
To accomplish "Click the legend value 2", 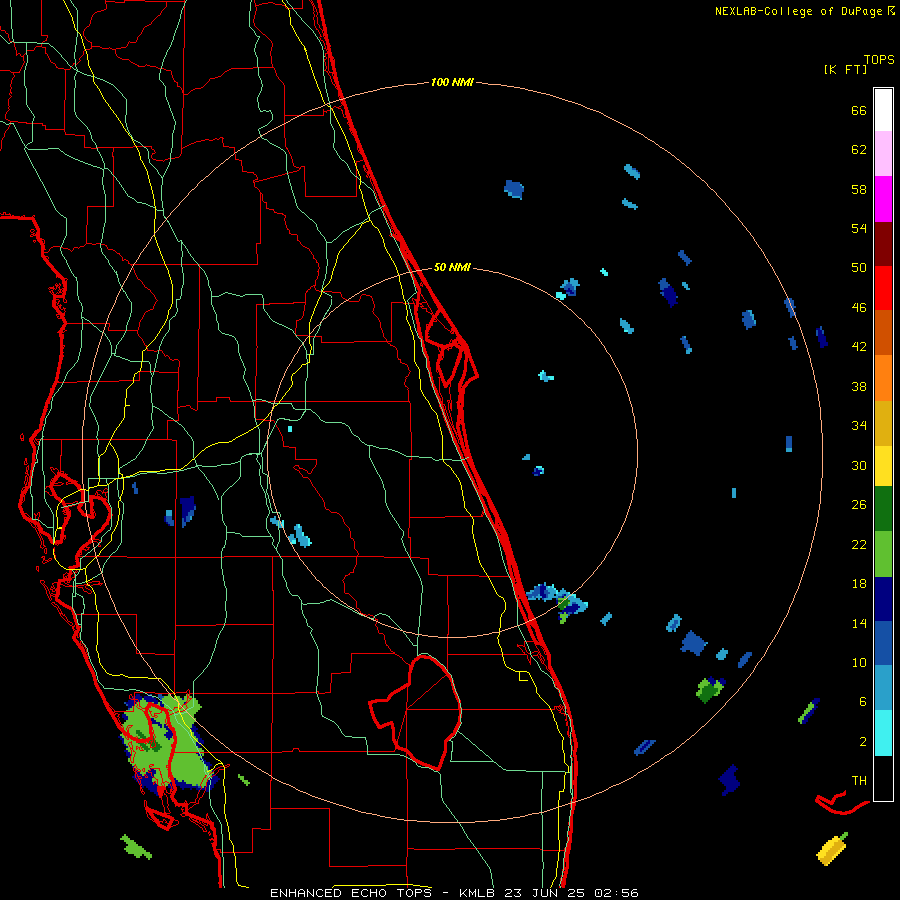I will click(x=863, y=742).
